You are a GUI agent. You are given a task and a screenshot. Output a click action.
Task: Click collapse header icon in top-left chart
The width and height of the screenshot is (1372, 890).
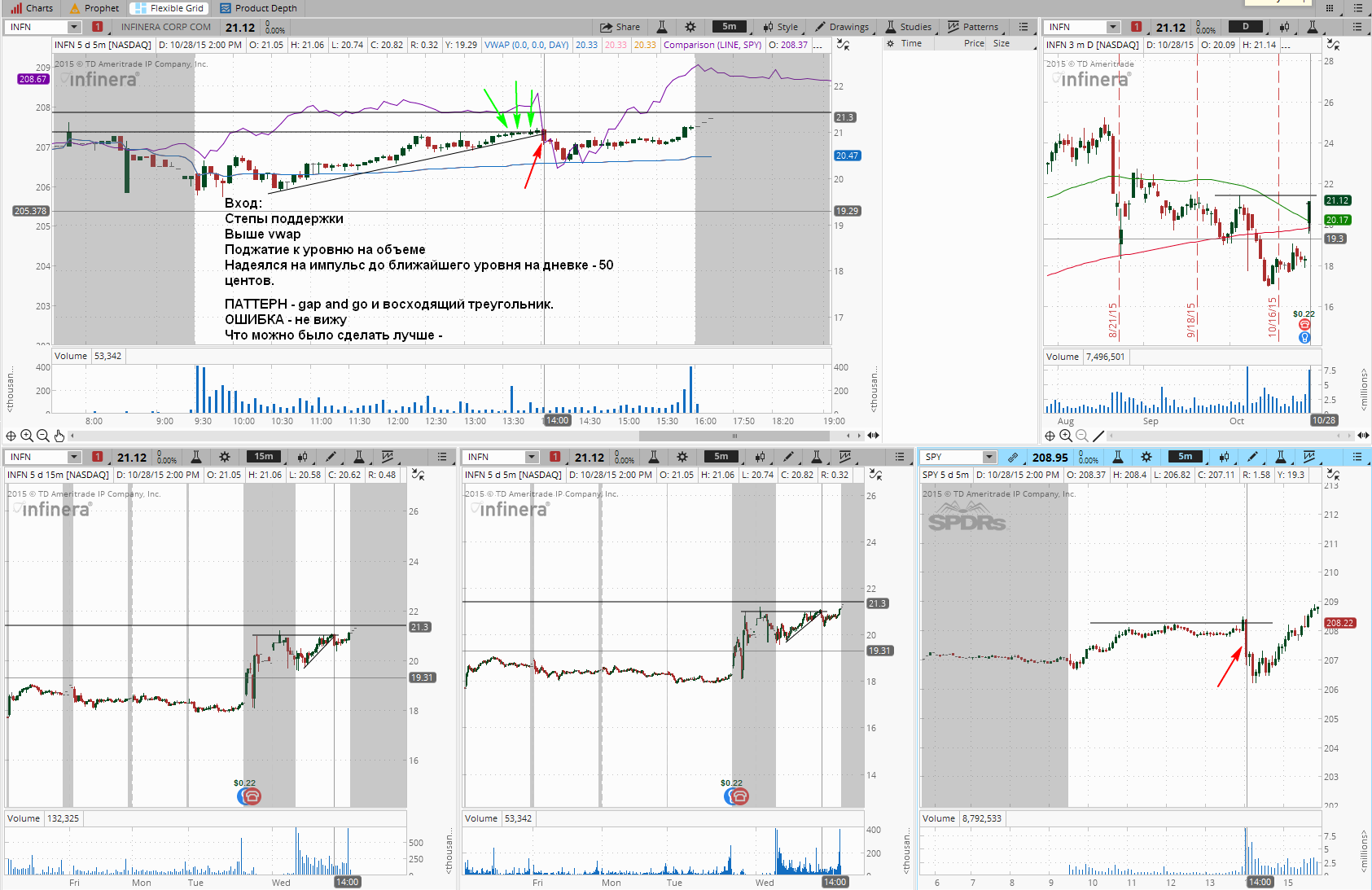[844, 45]
